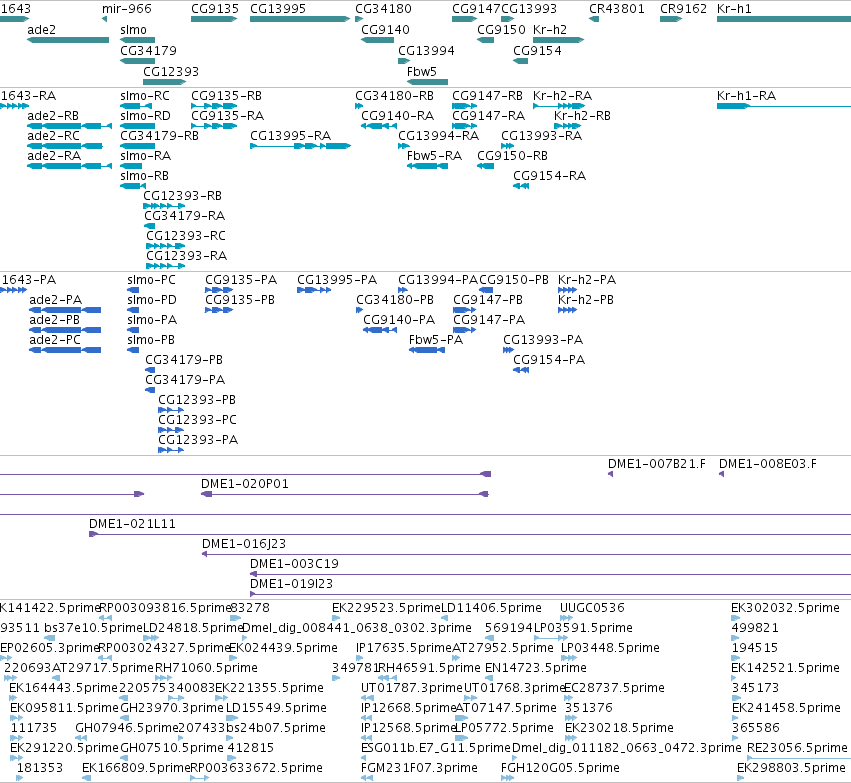The width and height of the screenshot is (851, 783).
Task: Click EST RH46591.5prime label
Action: 429,667
